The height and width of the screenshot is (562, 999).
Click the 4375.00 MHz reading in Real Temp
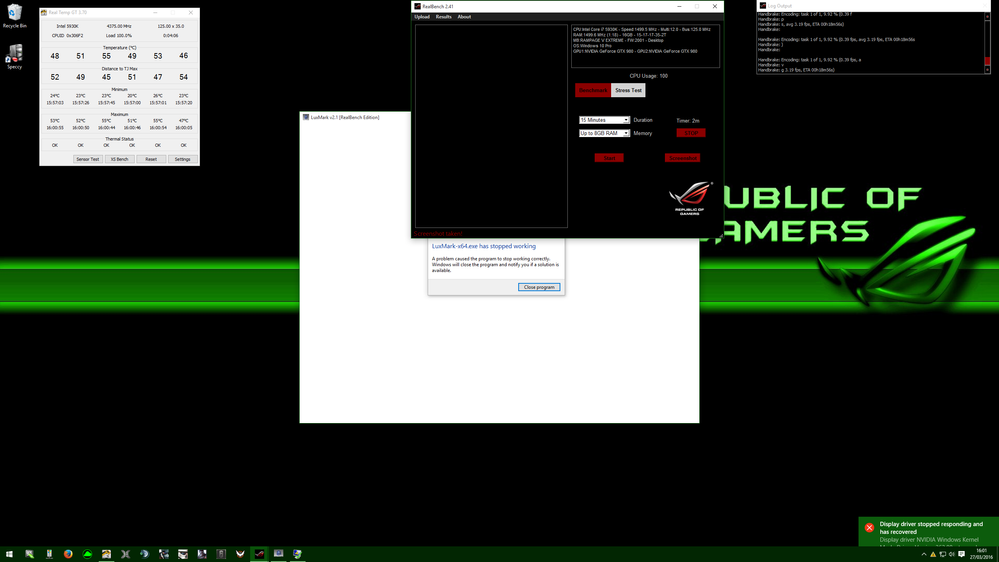click(x=119, y=26)
